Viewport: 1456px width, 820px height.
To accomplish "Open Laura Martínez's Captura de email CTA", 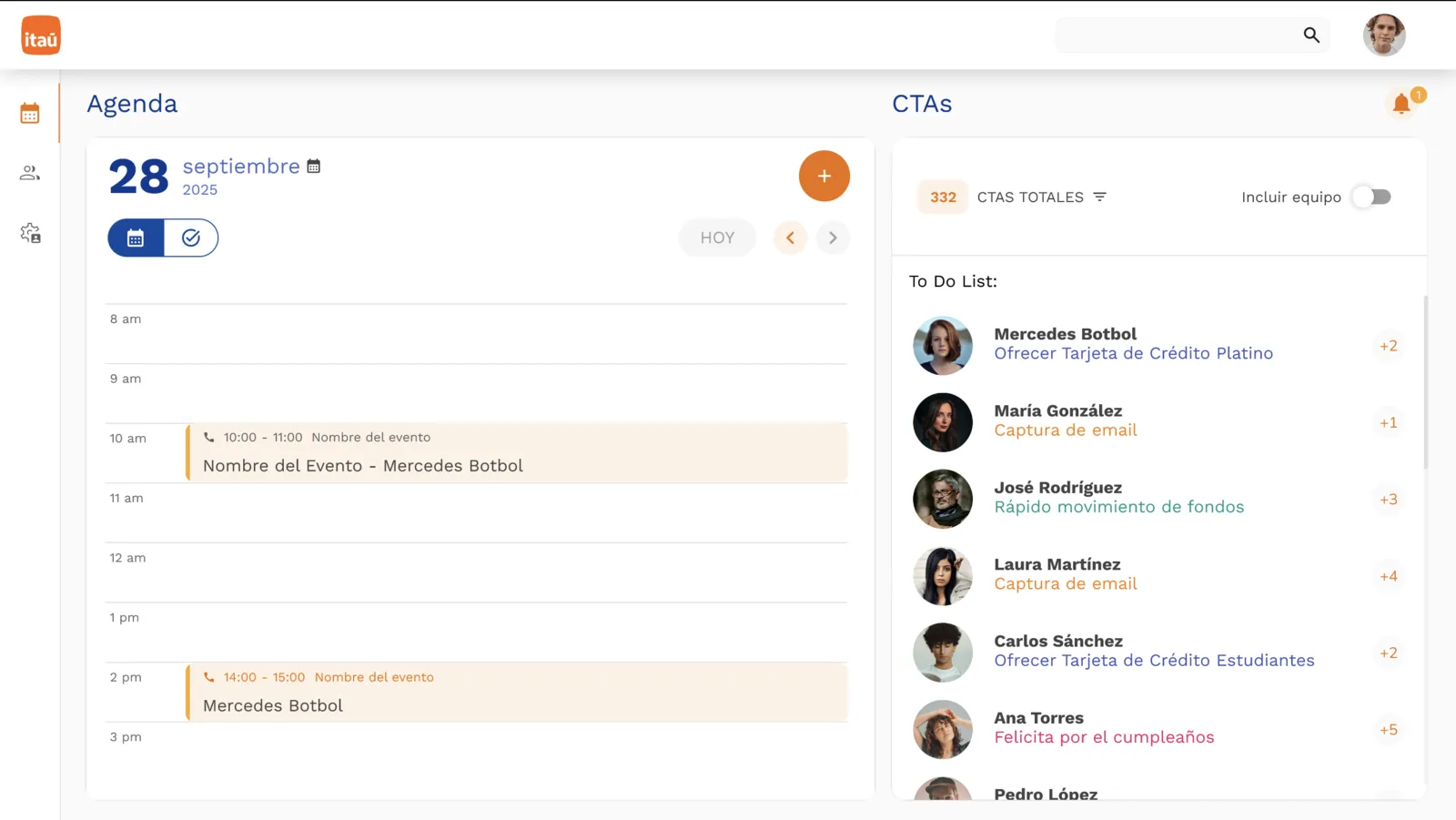I will pos(1066,583).
